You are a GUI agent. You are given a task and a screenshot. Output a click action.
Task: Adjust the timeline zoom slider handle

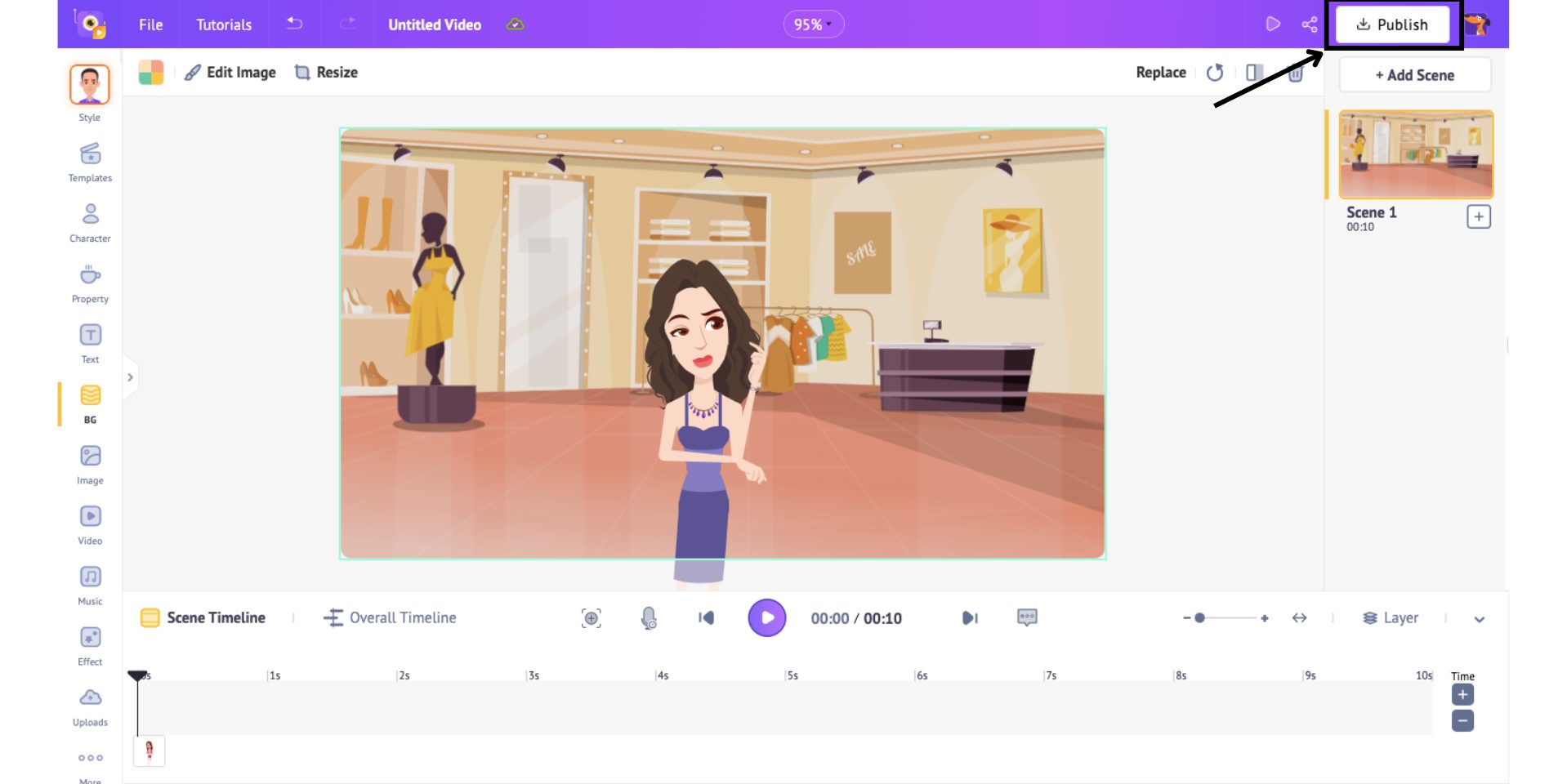click(1199, 618)
